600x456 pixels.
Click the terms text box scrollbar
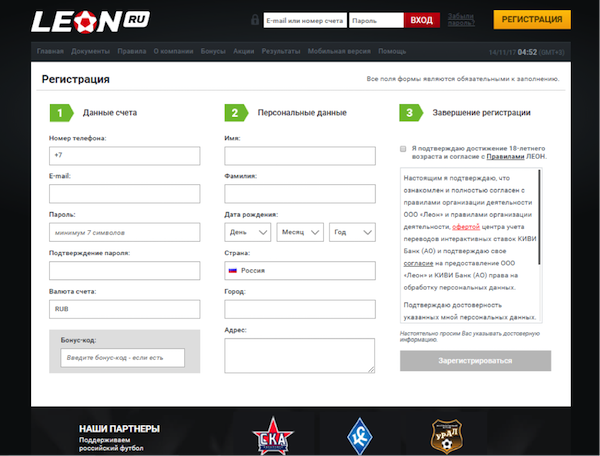pos(541,215)
